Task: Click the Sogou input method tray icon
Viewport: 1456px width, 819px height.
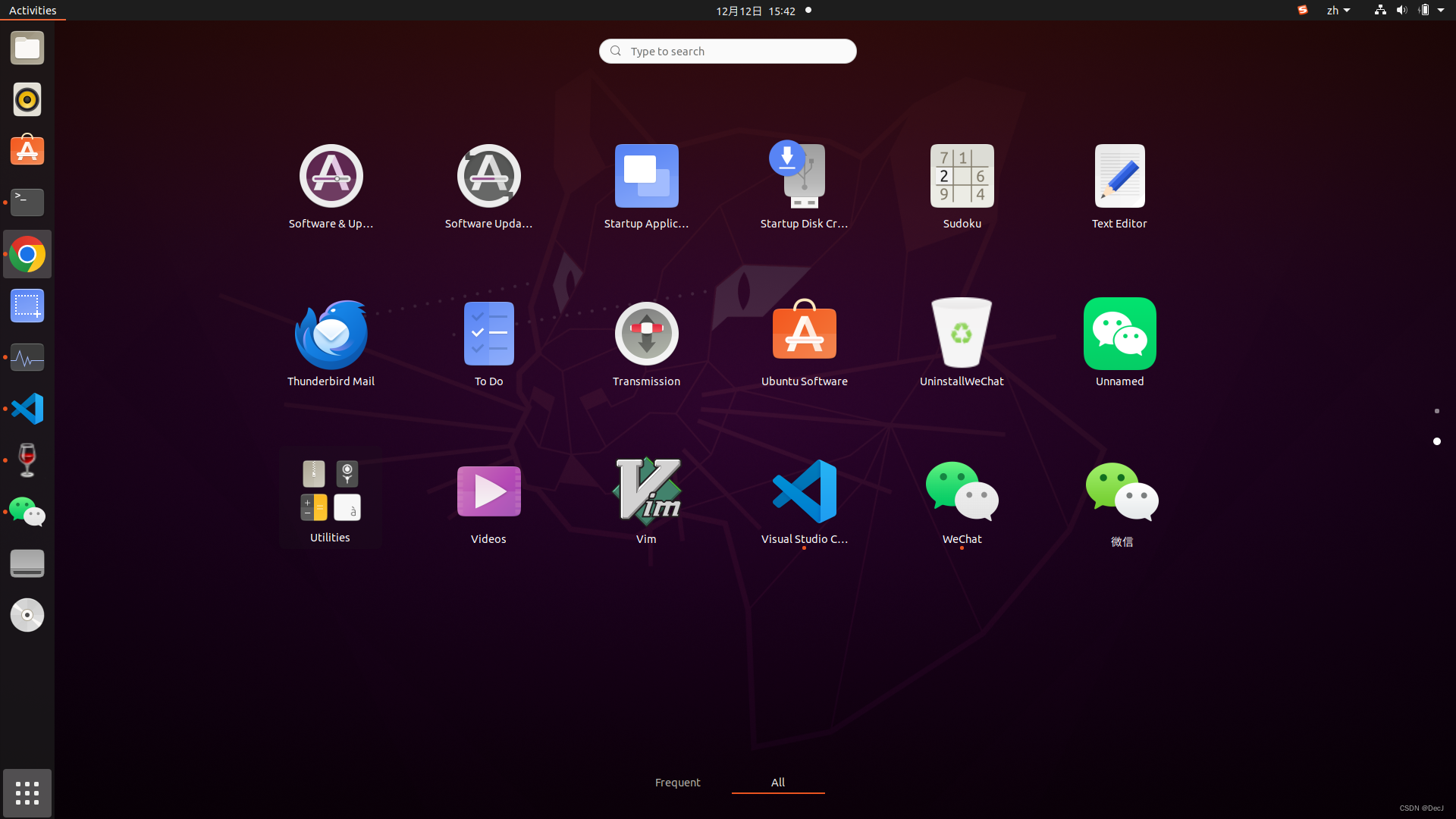Action: click(x=1303, y=11)
